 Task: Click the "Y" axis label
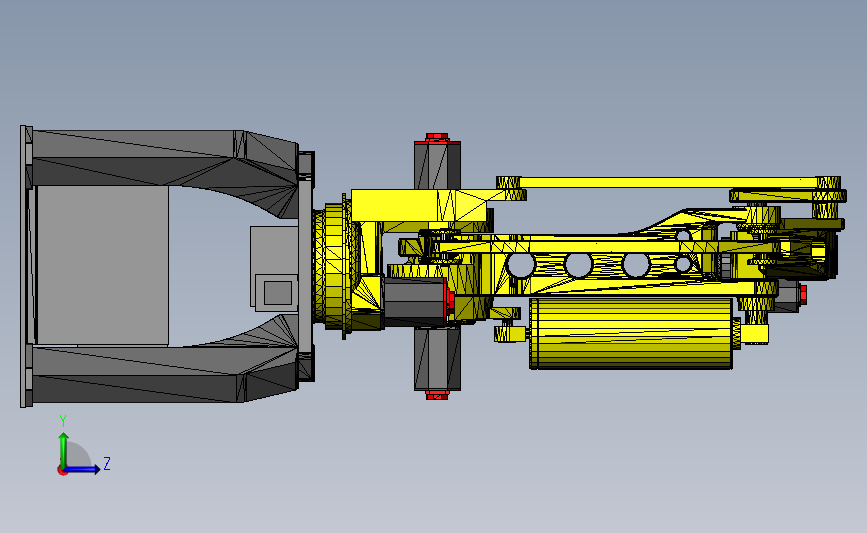pyautogui.click(x=63, y=421)
